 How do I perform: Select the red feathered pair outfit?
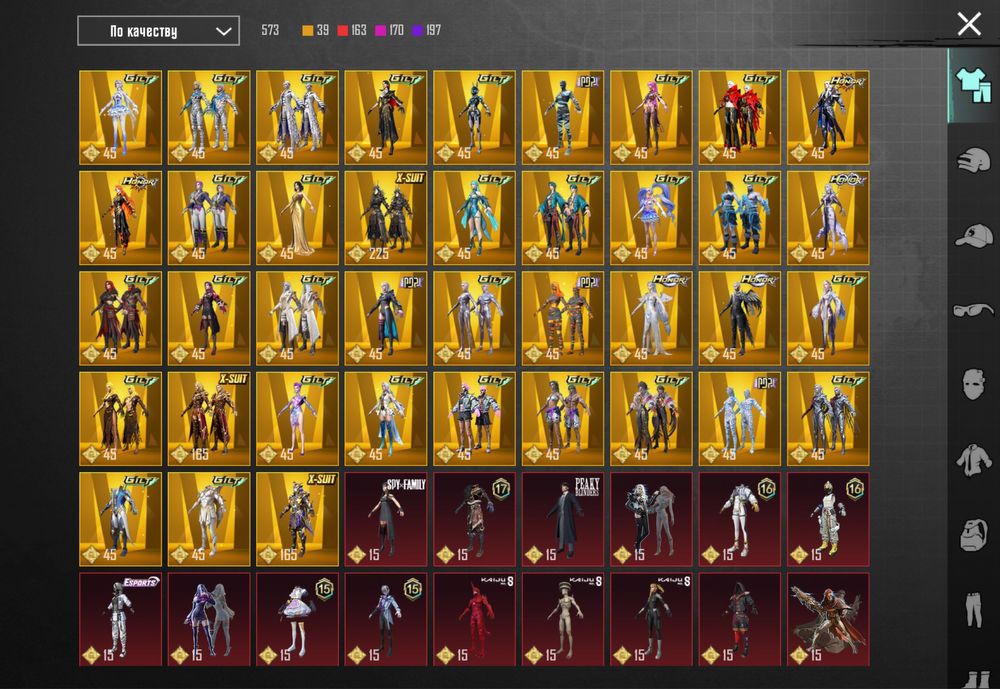click(x=740, y=117)
